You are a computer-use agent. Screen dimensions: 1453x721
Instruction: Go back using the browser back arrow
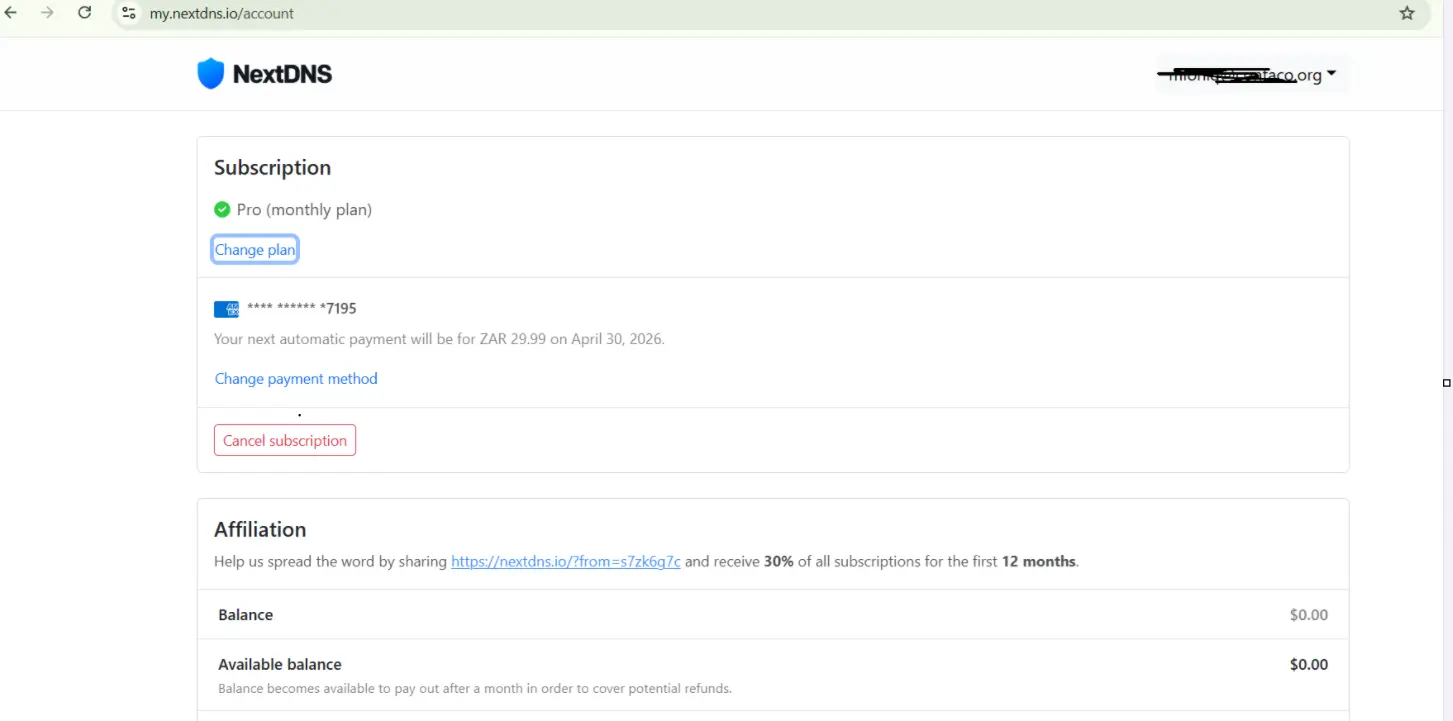(12, 13)
